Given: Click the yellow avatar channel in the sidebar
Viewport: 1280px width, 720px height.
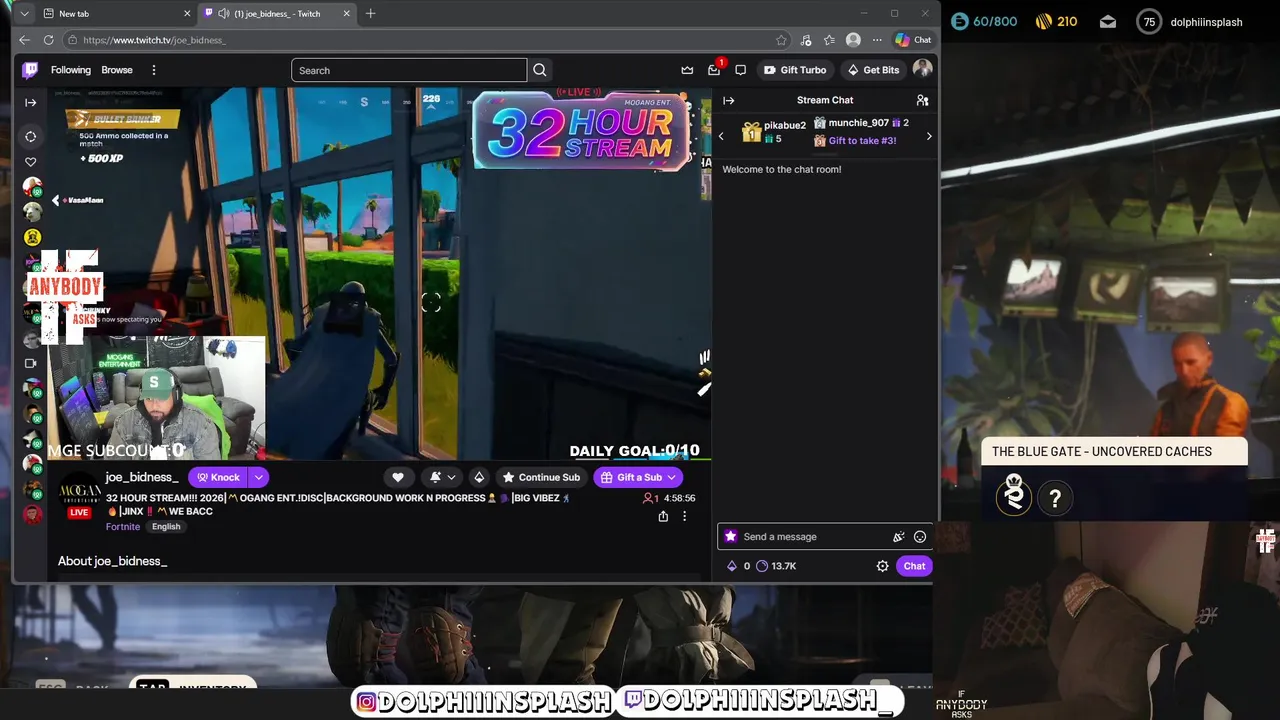Looking at the screenshot, I should 32,237.
